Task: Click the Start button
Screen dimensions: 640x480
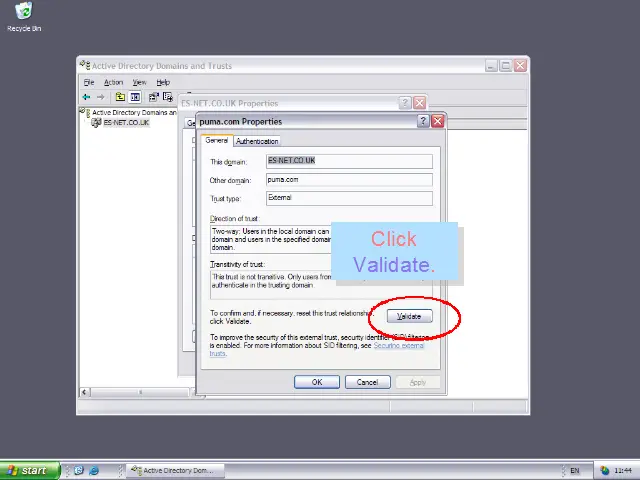Action: point(29,470)
